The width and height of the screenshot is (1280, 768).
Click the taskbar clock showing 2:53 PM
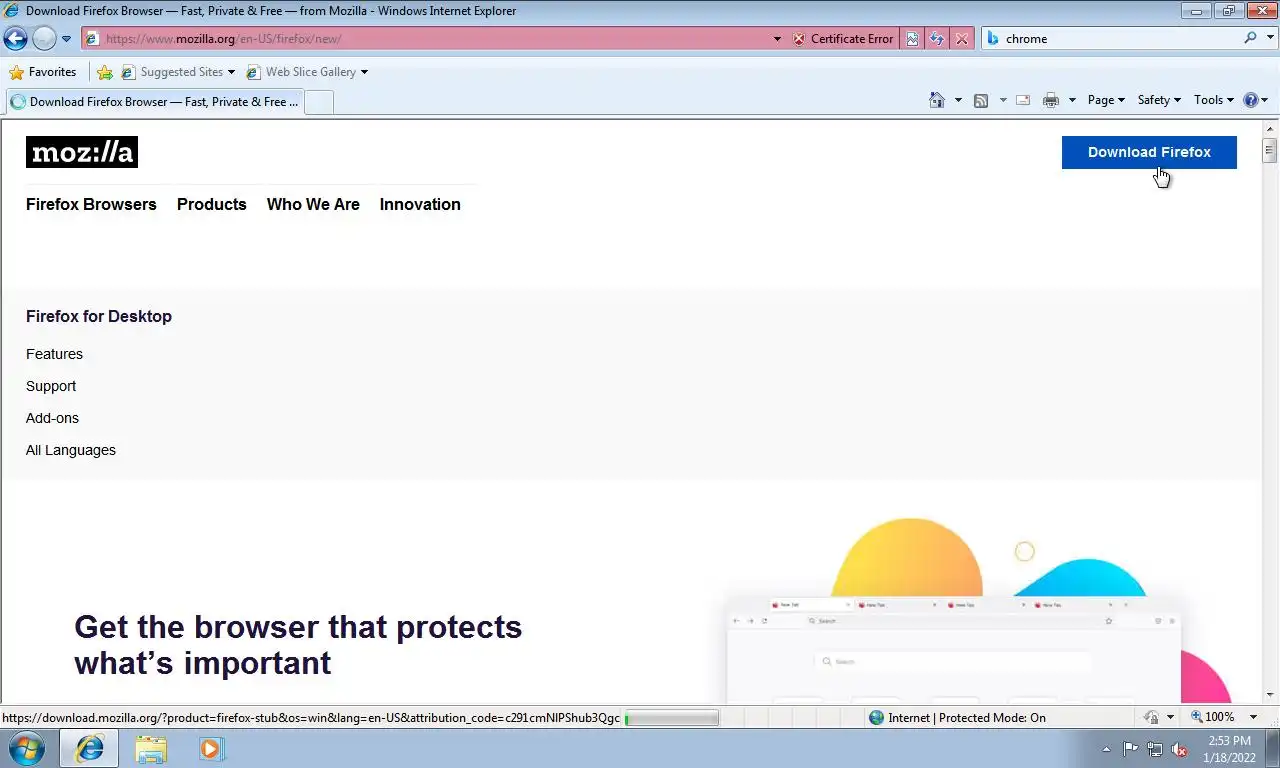click(1230, 749)
